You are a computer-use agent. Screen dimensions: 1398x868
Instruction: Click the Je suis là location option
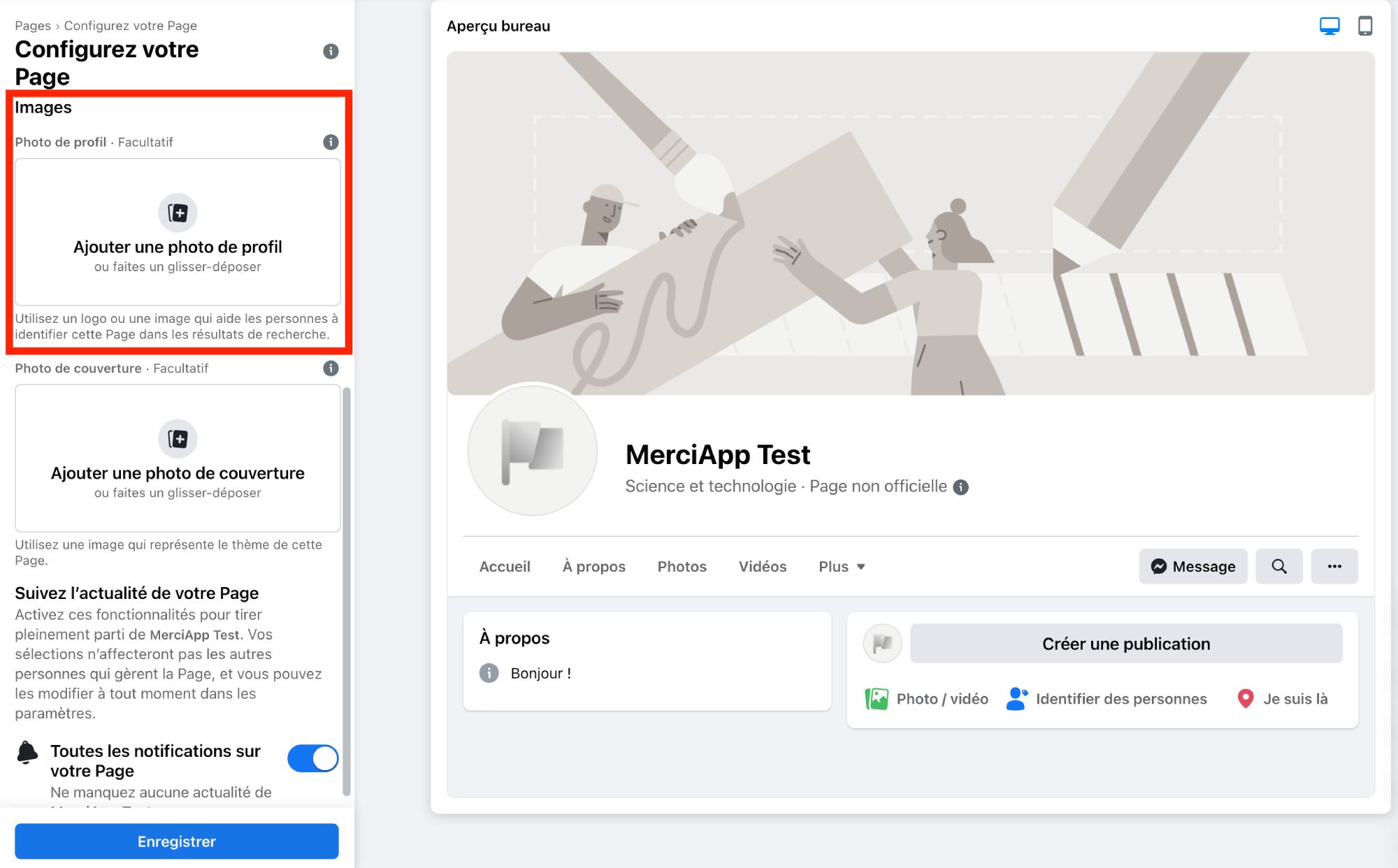(x=1282, y=699)
